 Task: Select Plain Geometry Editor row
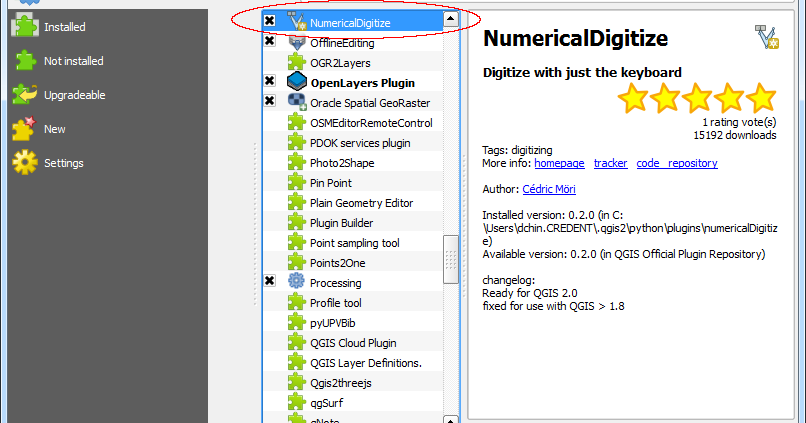click(353, 203)
